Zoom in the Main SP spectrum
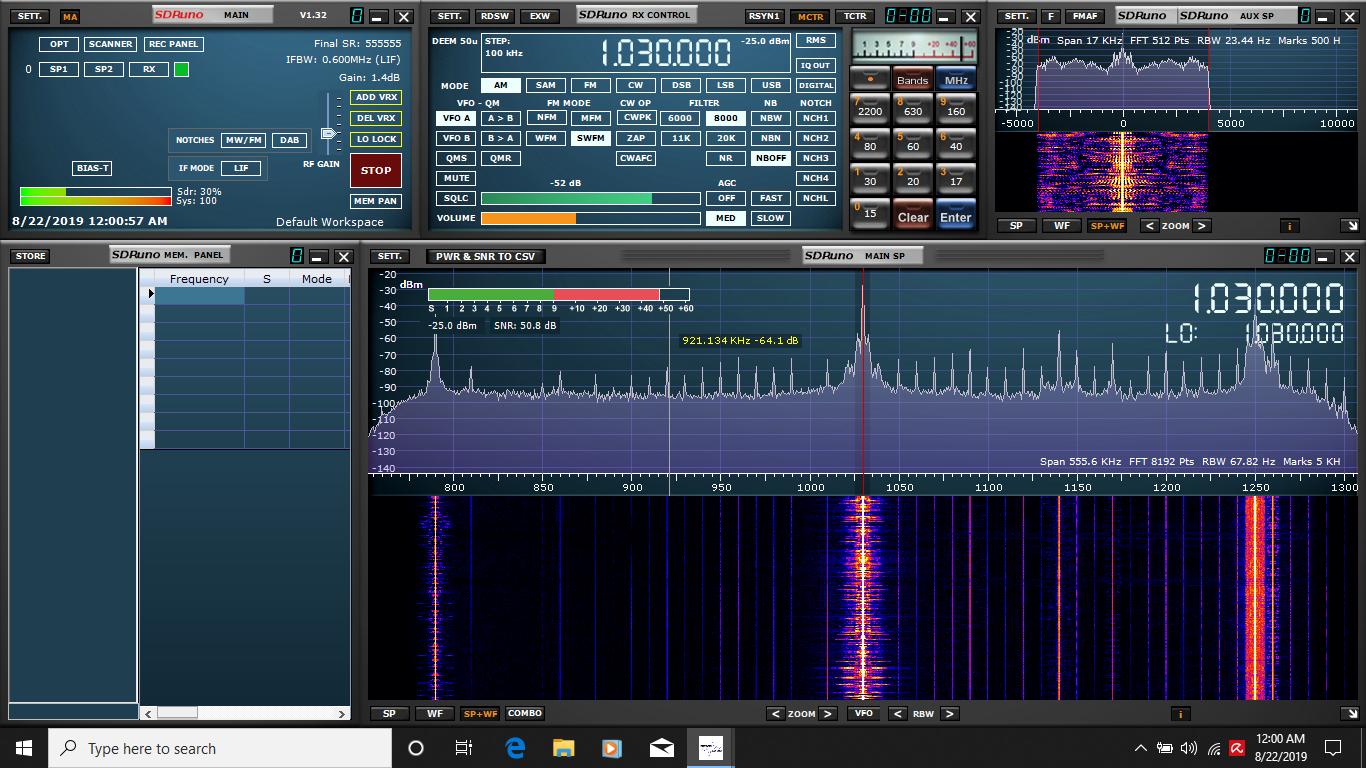Image resolution: width=1366 pixels, height=768 pixels. coord(828,714)
